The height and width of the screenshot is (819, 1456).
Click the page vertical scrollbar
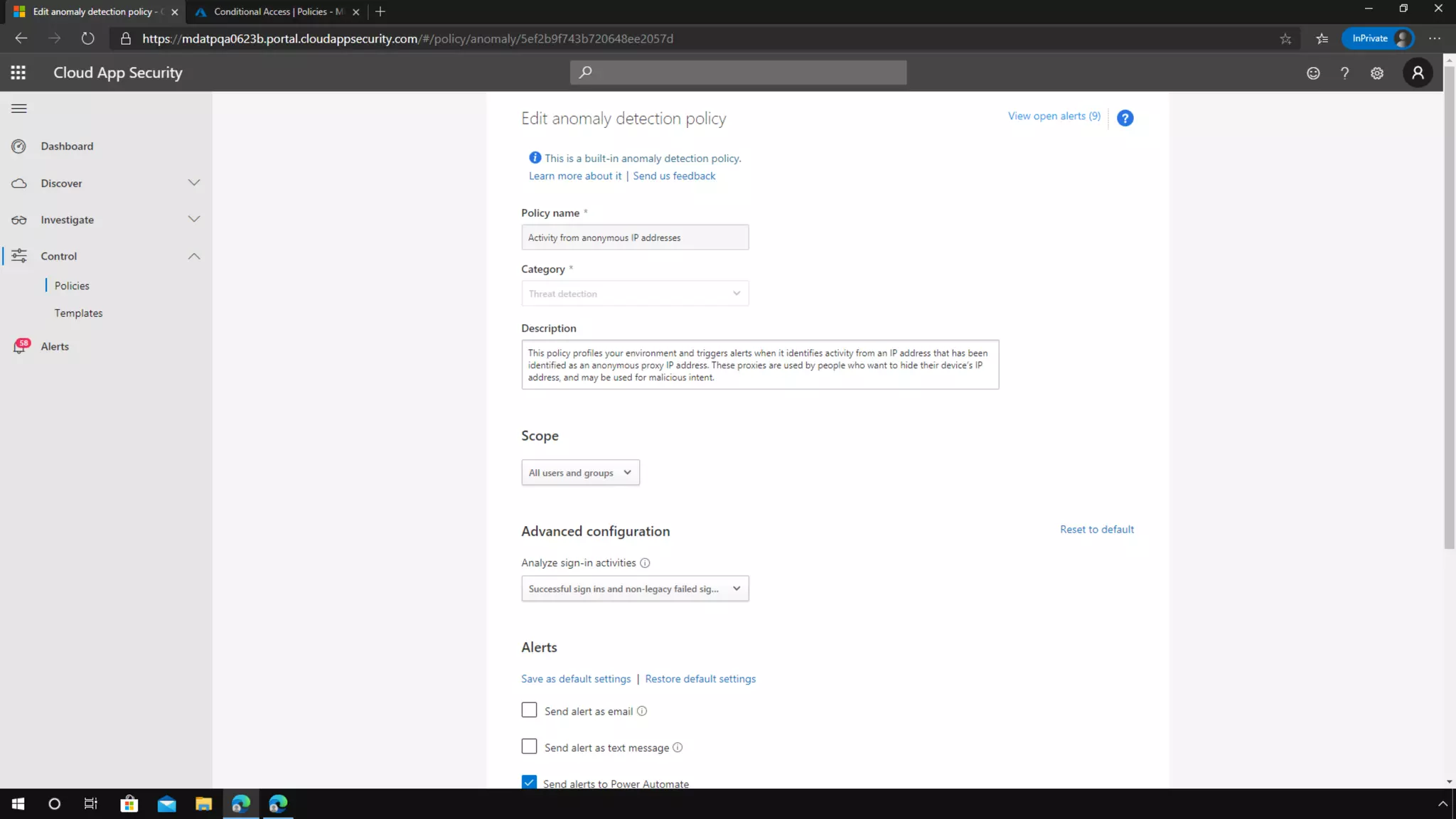1449,320
